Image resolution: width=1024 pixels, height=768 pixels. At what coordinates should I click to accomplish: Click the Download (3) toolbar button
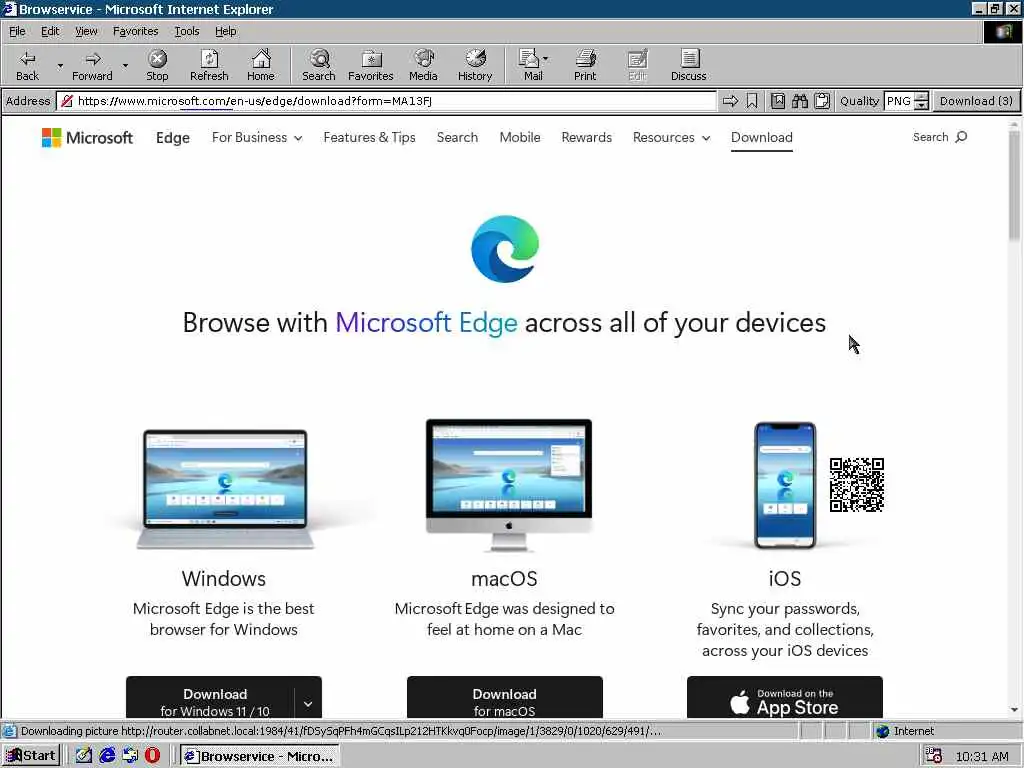(976, 101)
